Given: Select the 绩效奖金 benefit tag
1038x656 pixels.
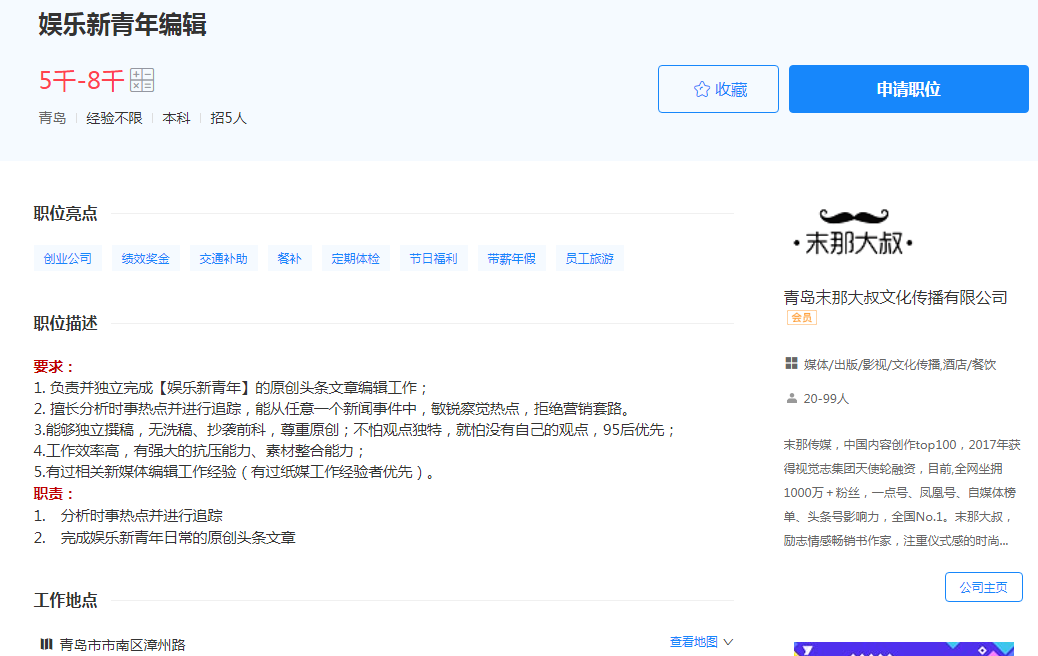Looking at the screenshot, I should point(146,259).
